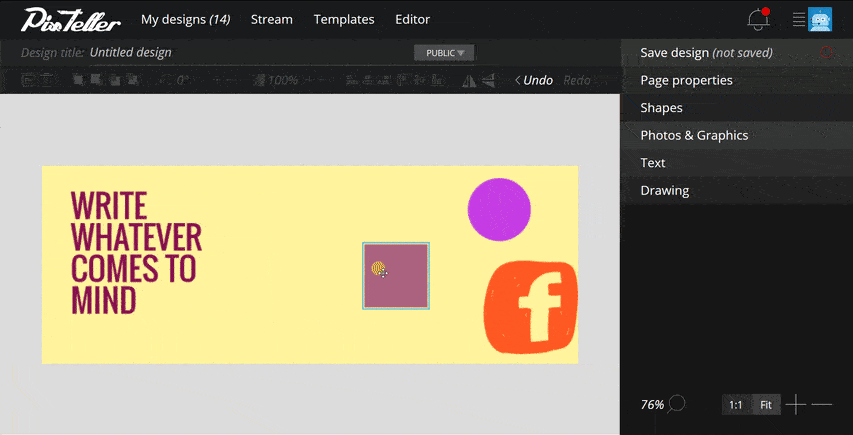The width and height of the screenshot is (853, 435).
Task: Set zoom to 1:1
Action: (x=735, y=405)
